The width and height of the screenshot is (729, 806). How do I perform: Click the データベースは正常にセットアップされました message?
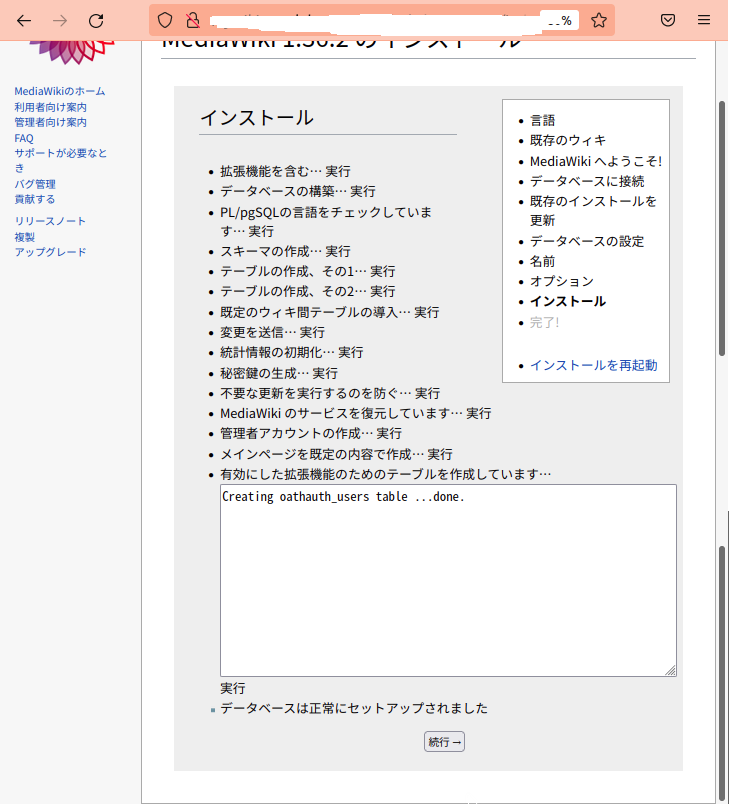pos(354,708)
